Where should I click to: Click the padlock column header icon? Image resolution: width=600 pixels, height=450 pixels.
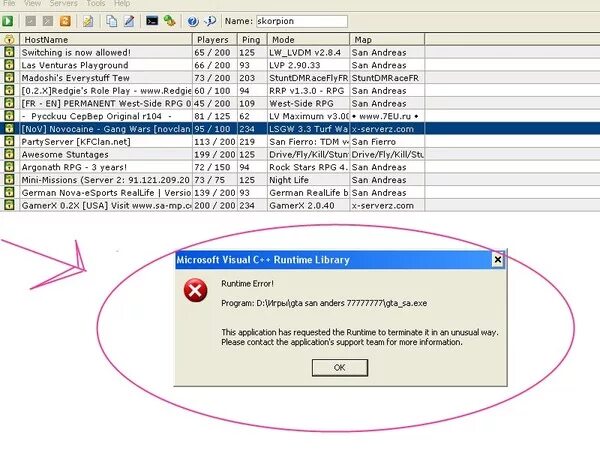point(9,39)
